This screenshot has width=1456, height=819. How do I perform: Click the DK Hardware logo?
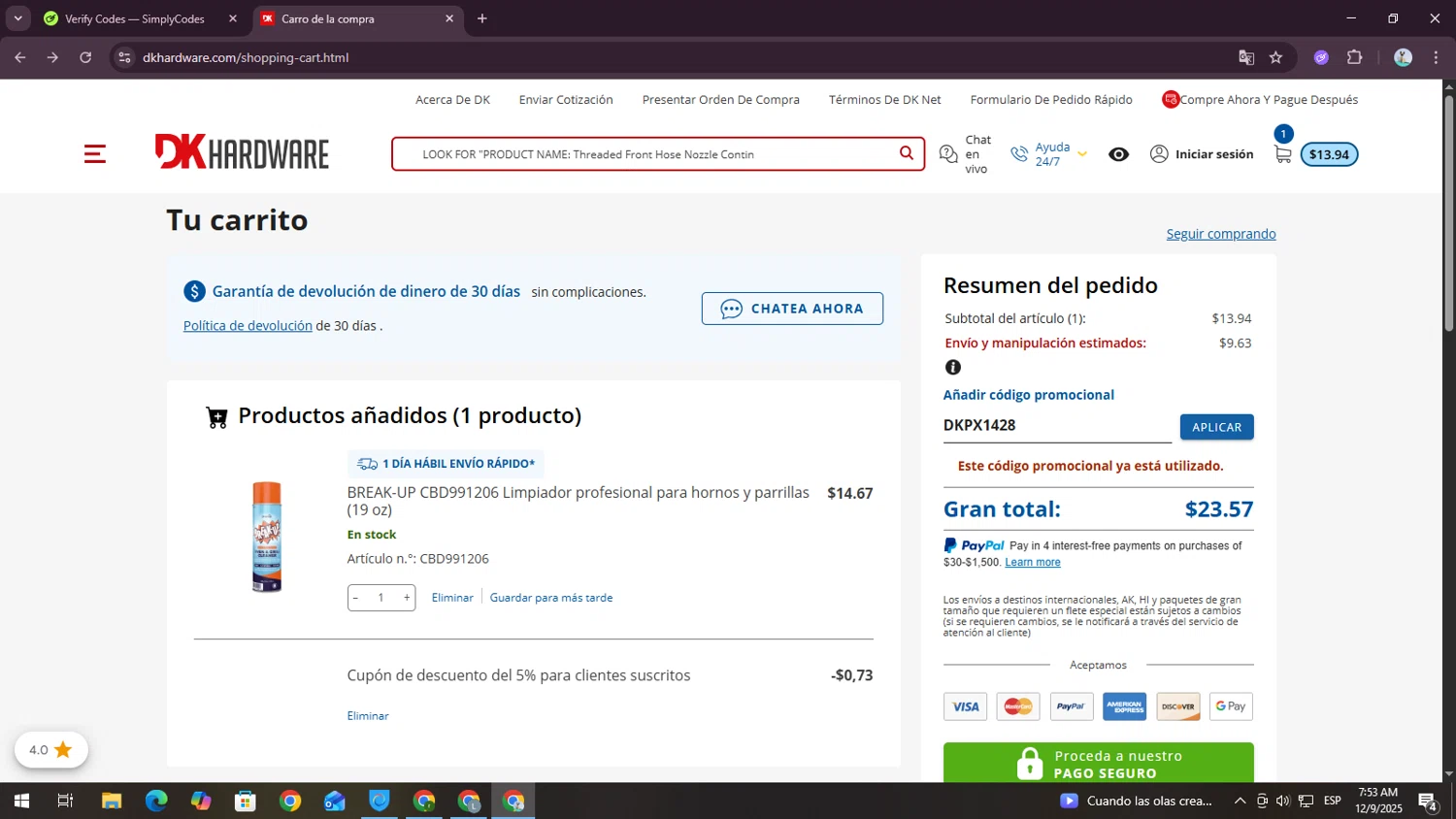242,152
